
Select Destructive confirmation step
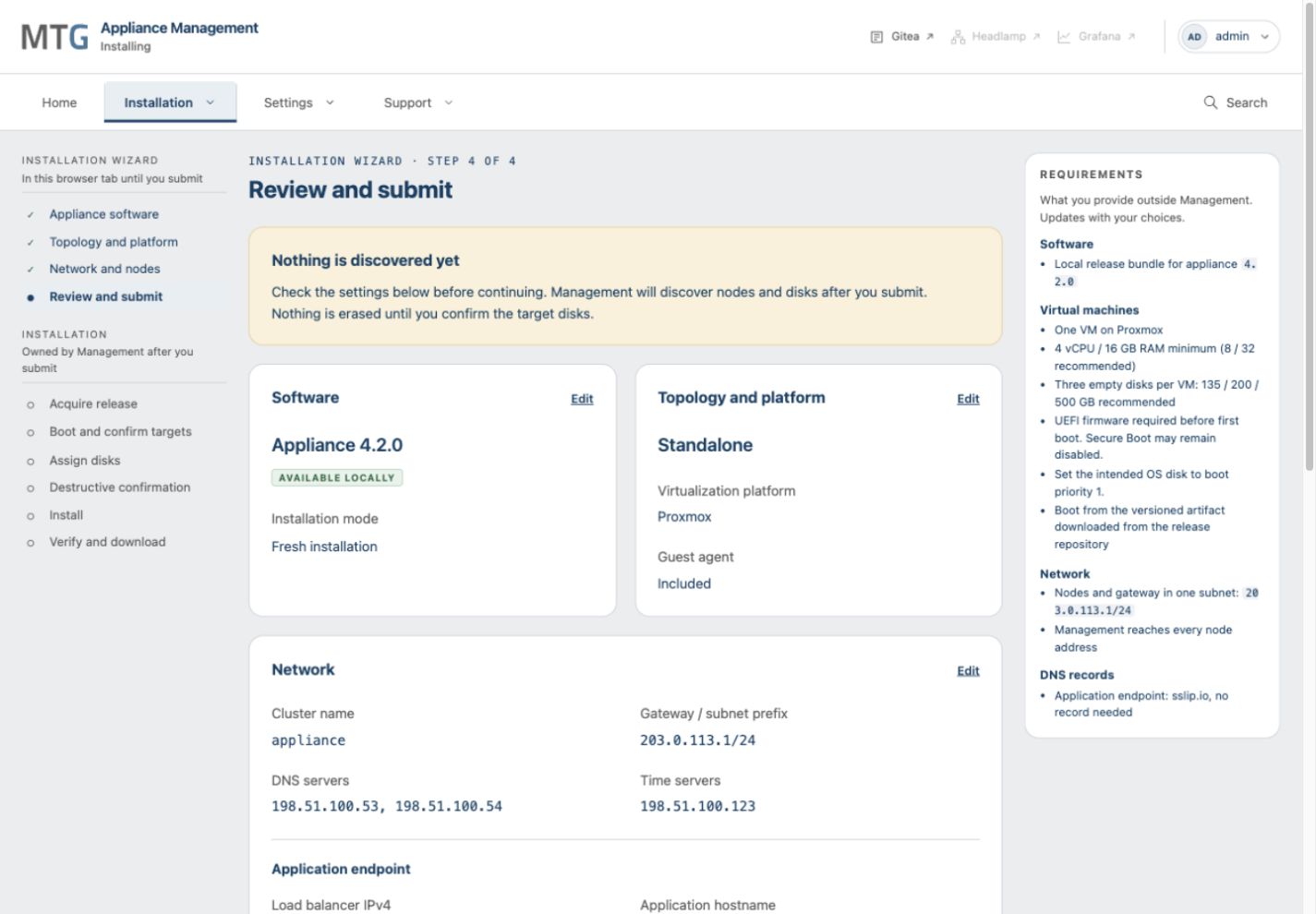pos(120,487)
